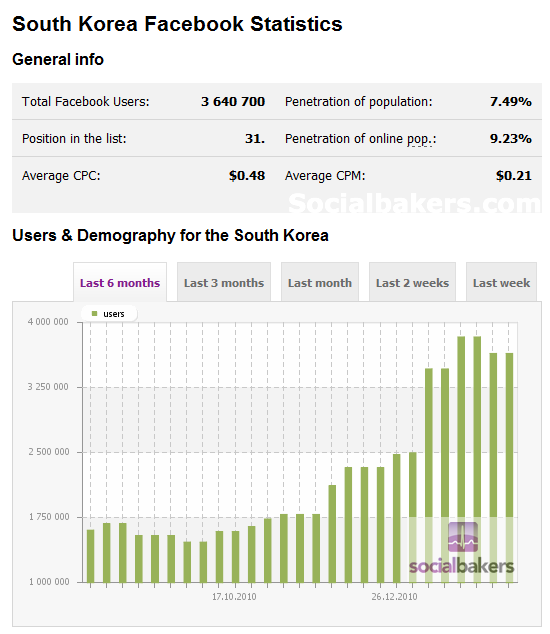The width and height of the screenshot is (550, 634).
Task: Click the Total Facebook Users label
Action: point(86,101)
